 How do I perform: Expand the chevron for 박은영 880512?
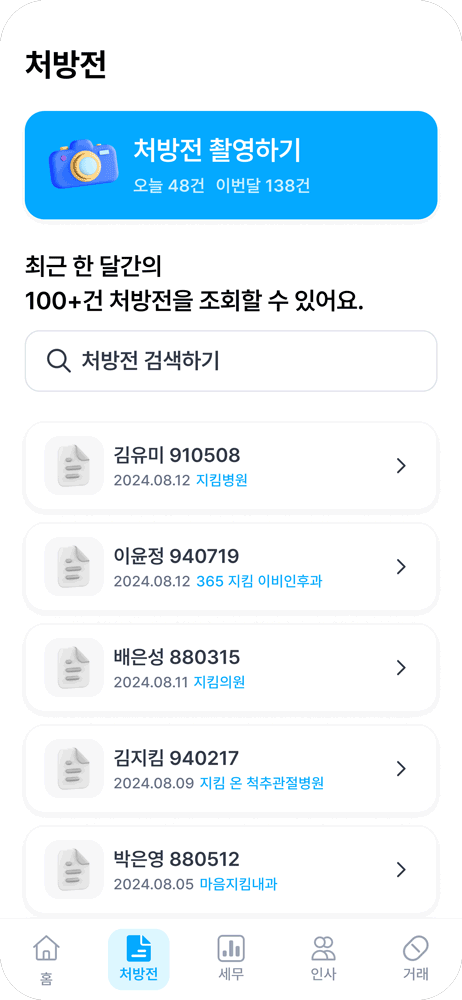401,870
